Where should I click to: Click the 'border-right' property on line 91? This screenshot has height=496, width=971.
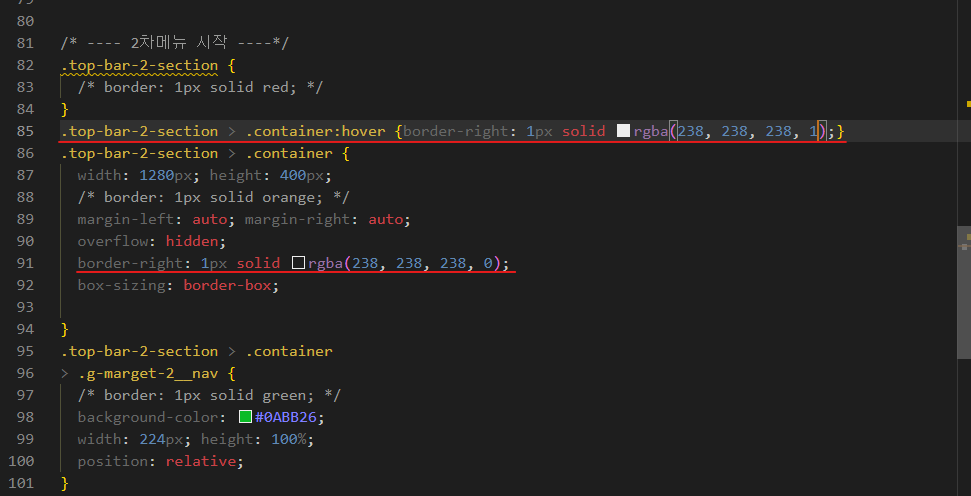tap(130, 263)
